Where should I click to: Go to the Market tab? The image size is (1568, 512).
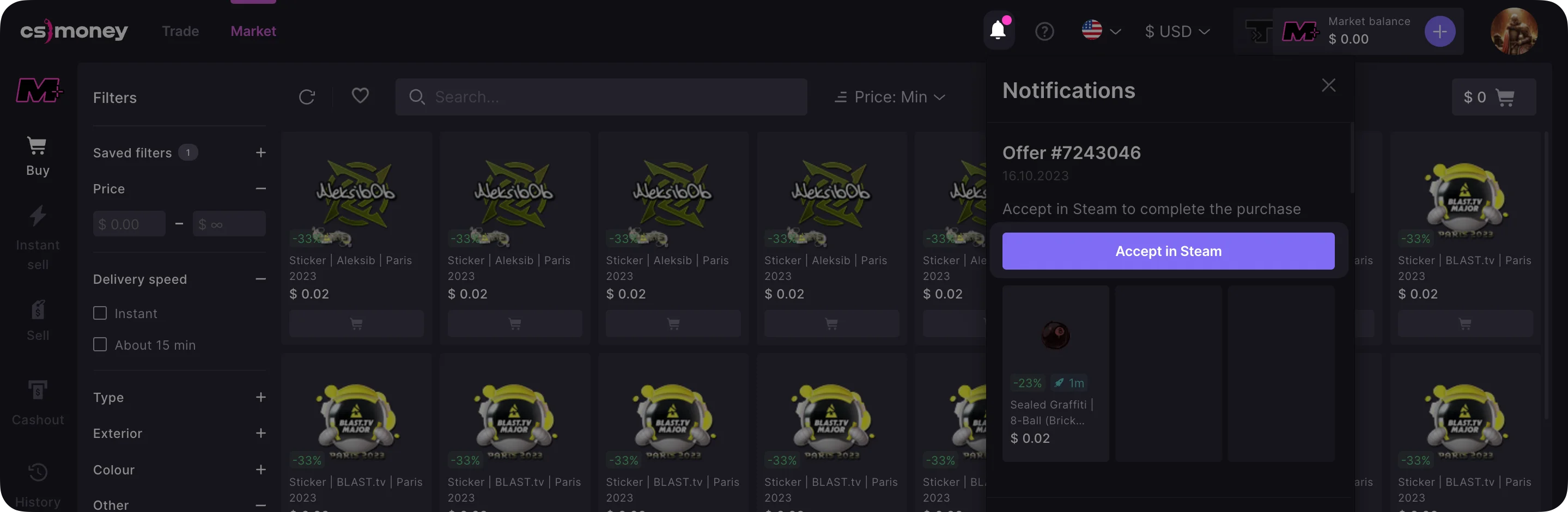coord(253,31)
